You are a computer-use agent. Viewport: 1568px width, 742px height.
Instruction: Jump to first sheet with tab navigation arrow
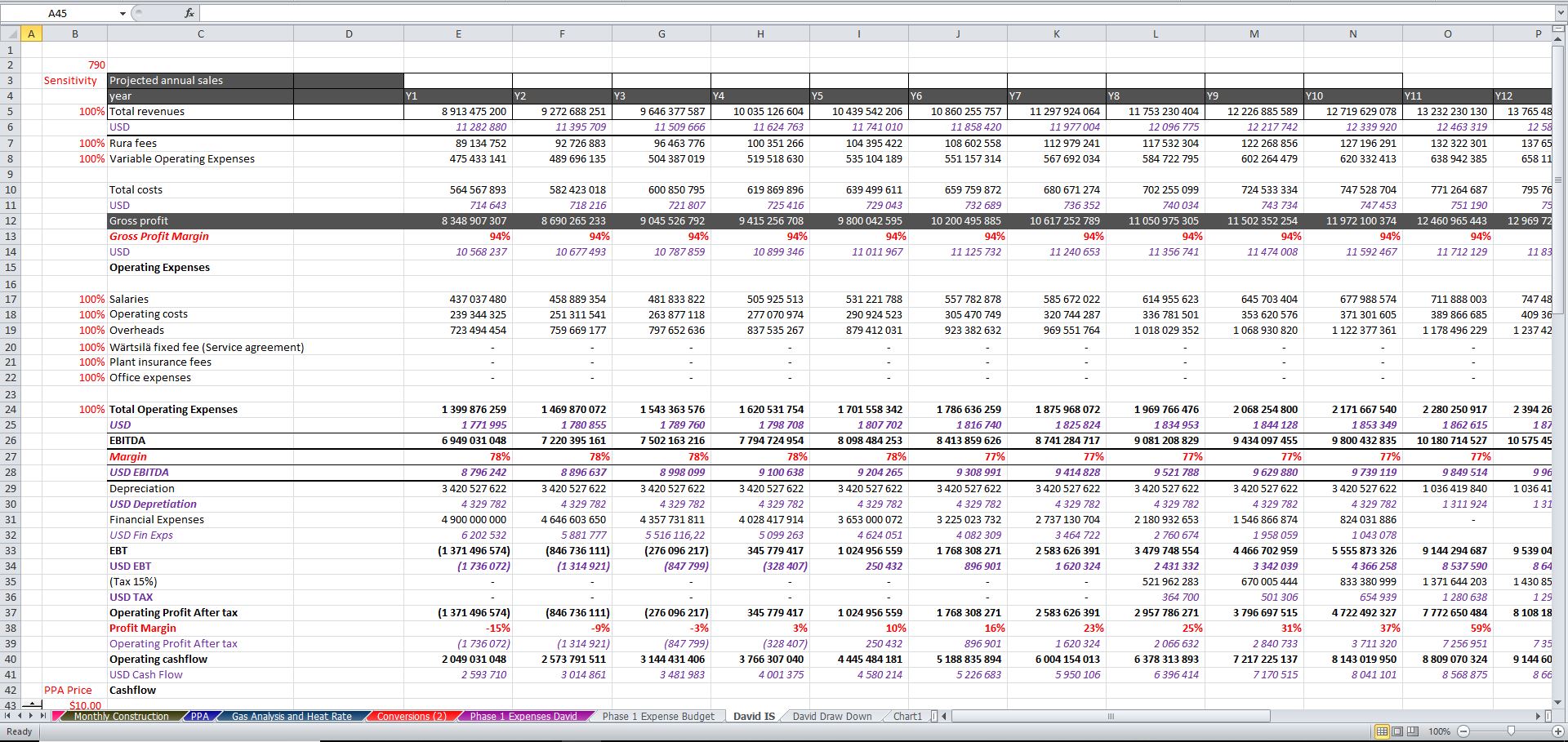pos(7,716)
